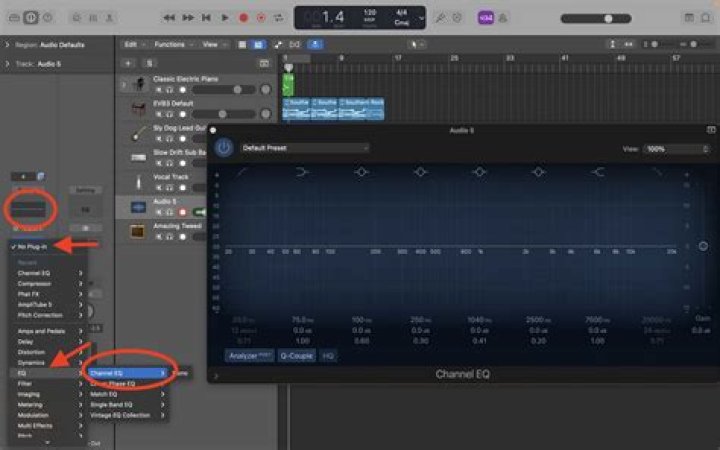Click Classic Electric Piano instrument icon

[x=138, y=84]
